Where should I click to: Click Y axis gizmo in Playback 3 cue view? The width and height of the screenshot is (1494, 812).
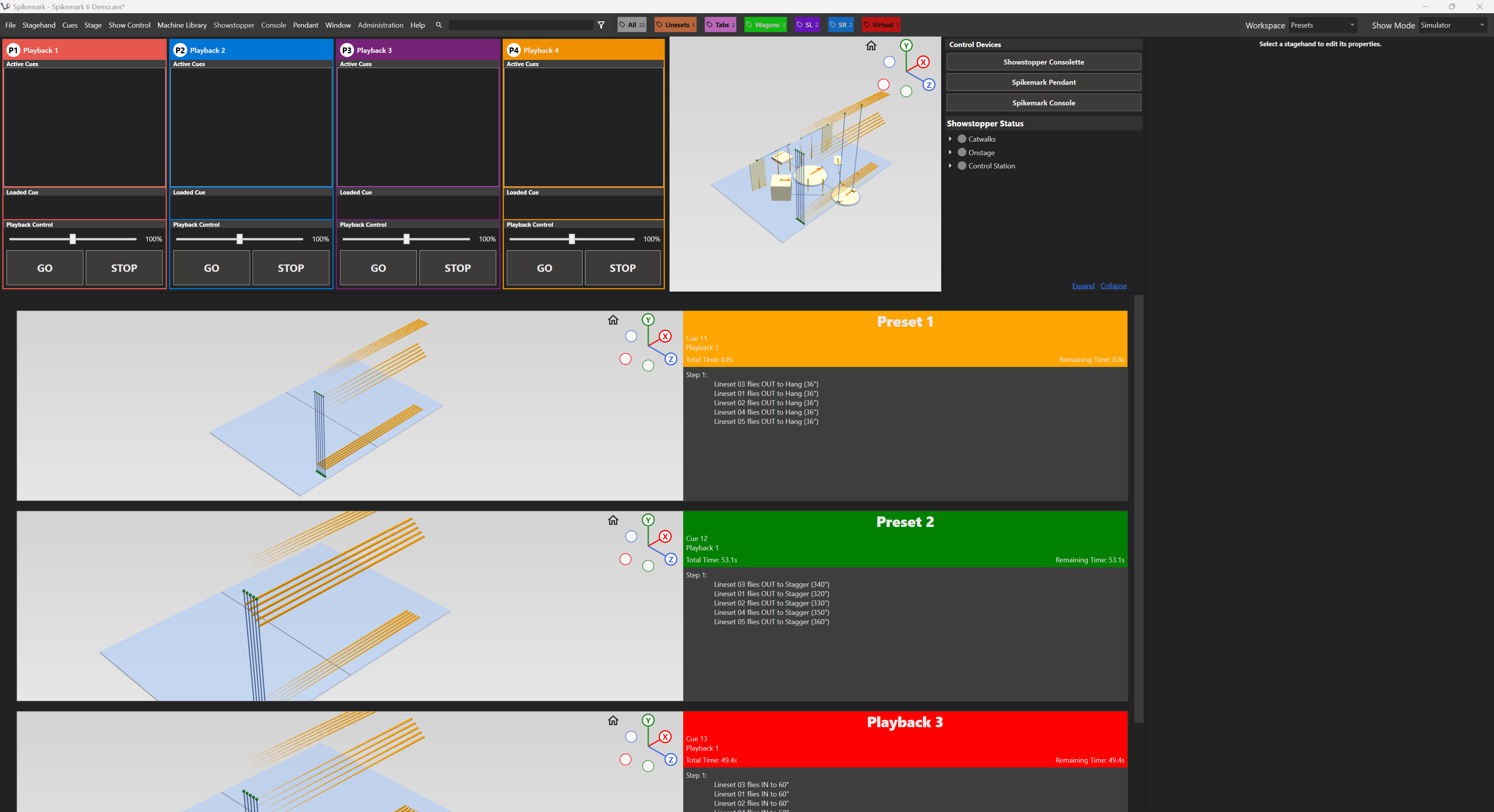click(x=648, y=720)
